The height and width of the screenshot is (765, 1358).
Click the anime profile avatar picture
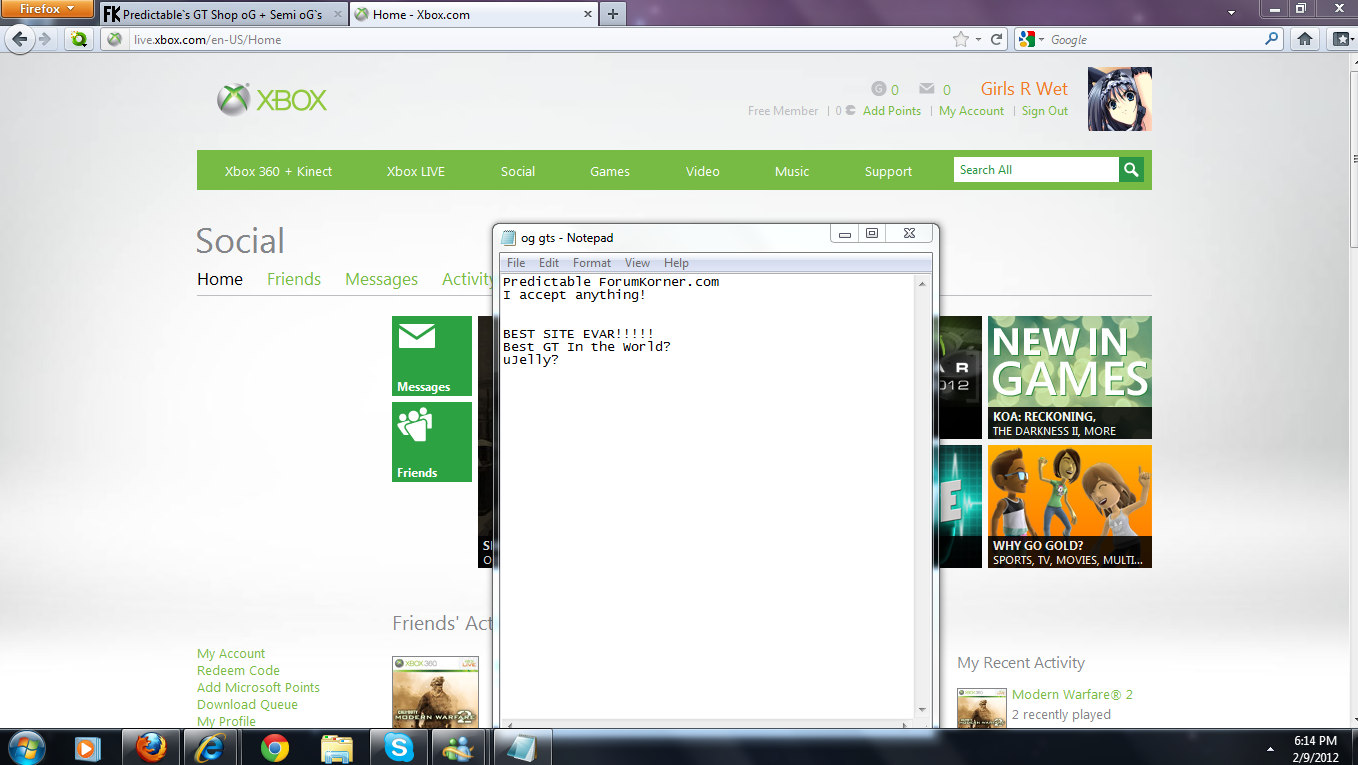[x=1120, y=99]
